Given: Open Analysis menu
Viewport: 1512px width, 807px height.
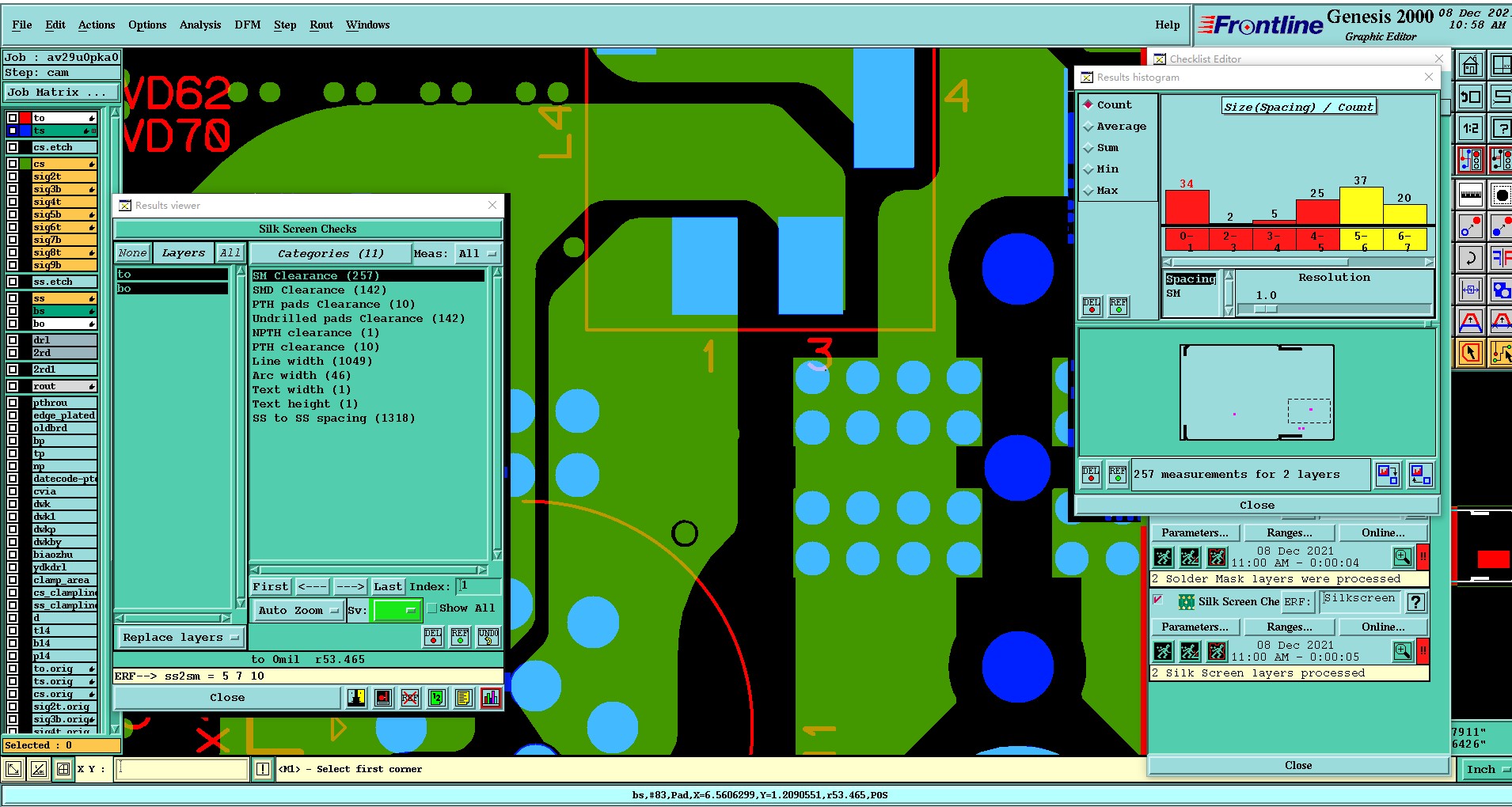Looking at the screenshot, I should [x=200, y=25].
